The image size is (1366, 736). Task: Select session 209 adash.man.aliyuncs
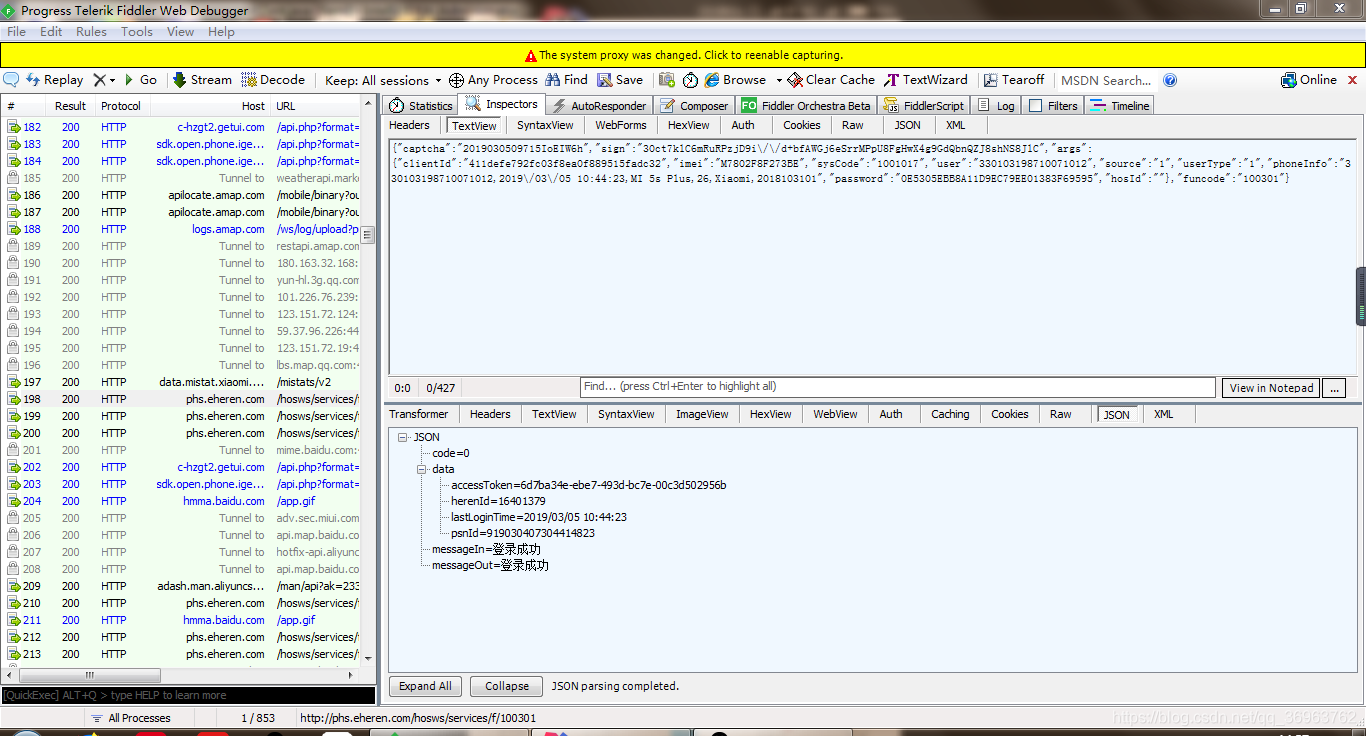pos(182,586)
